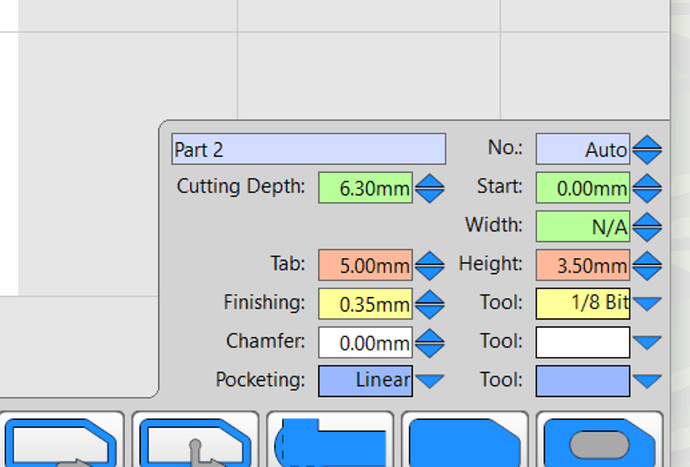The height and width of the screenshot is (467, 690).
Task: Expand the empty white Tool dropdown
Action: coord(647,343)
